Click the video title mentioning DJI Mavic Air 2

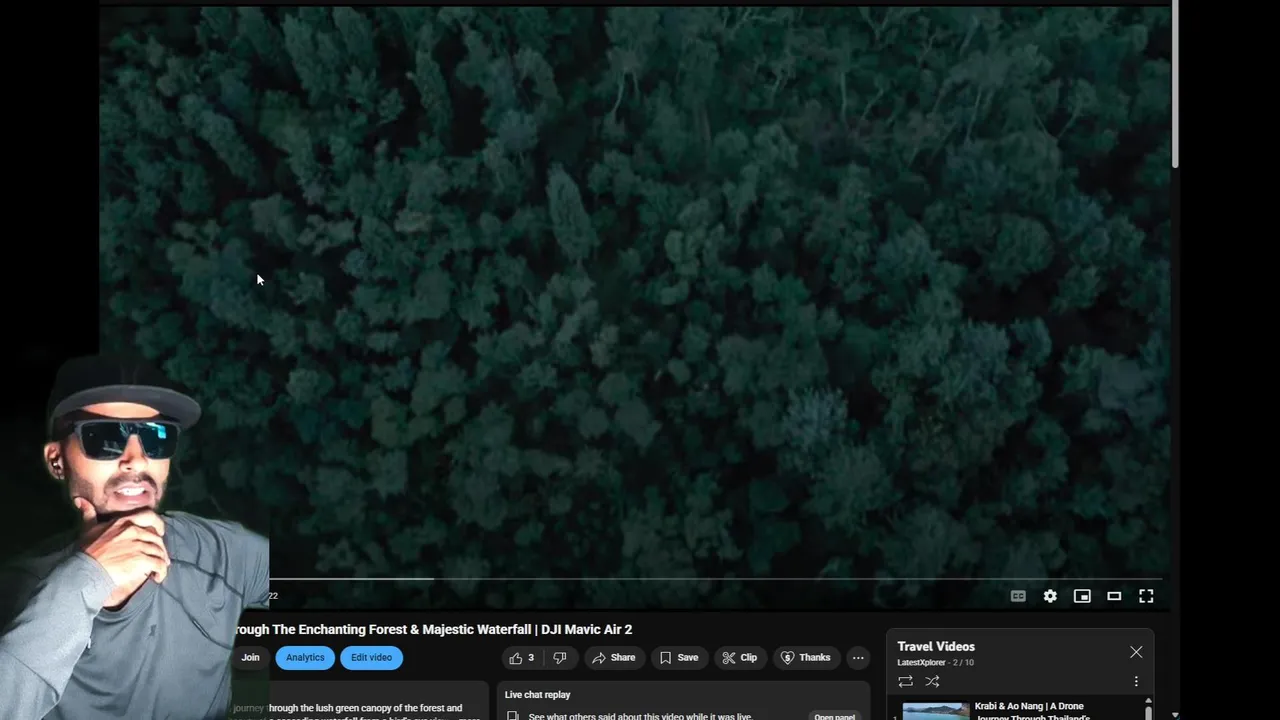pos(434,629)
